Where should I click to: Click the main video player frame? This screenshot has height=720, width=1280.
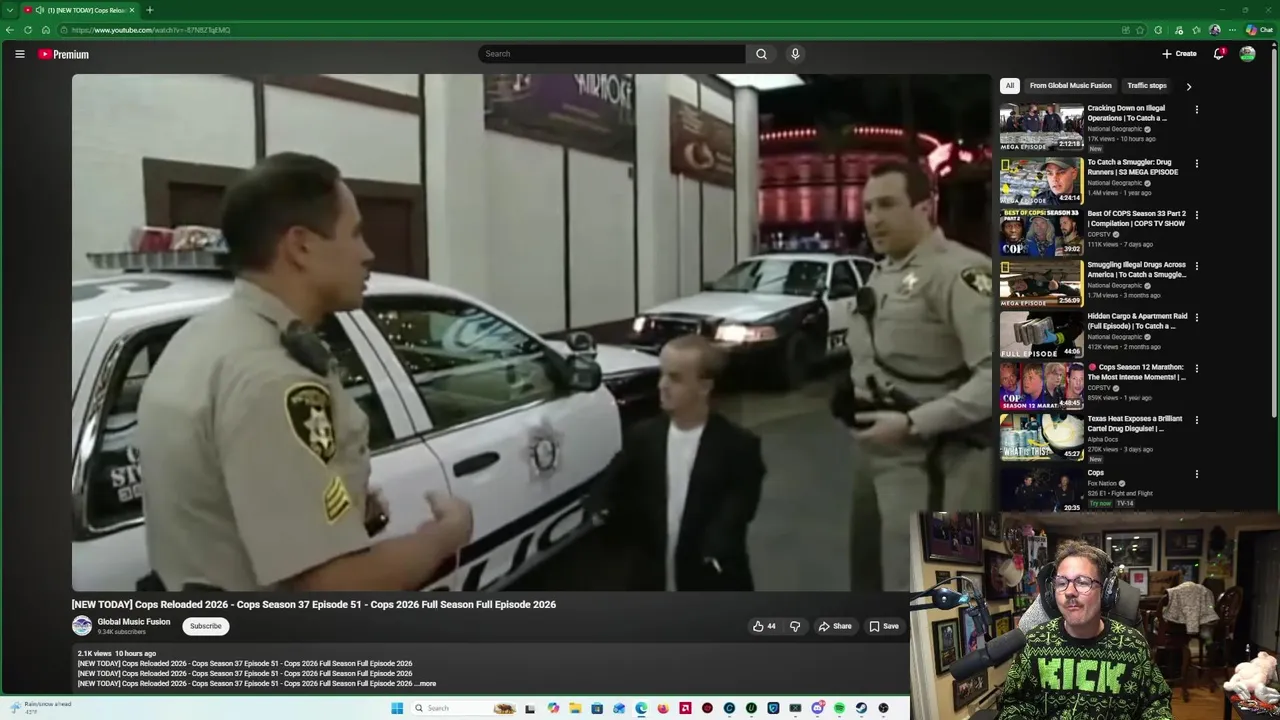pyautogui.click(x=531, y=333)
